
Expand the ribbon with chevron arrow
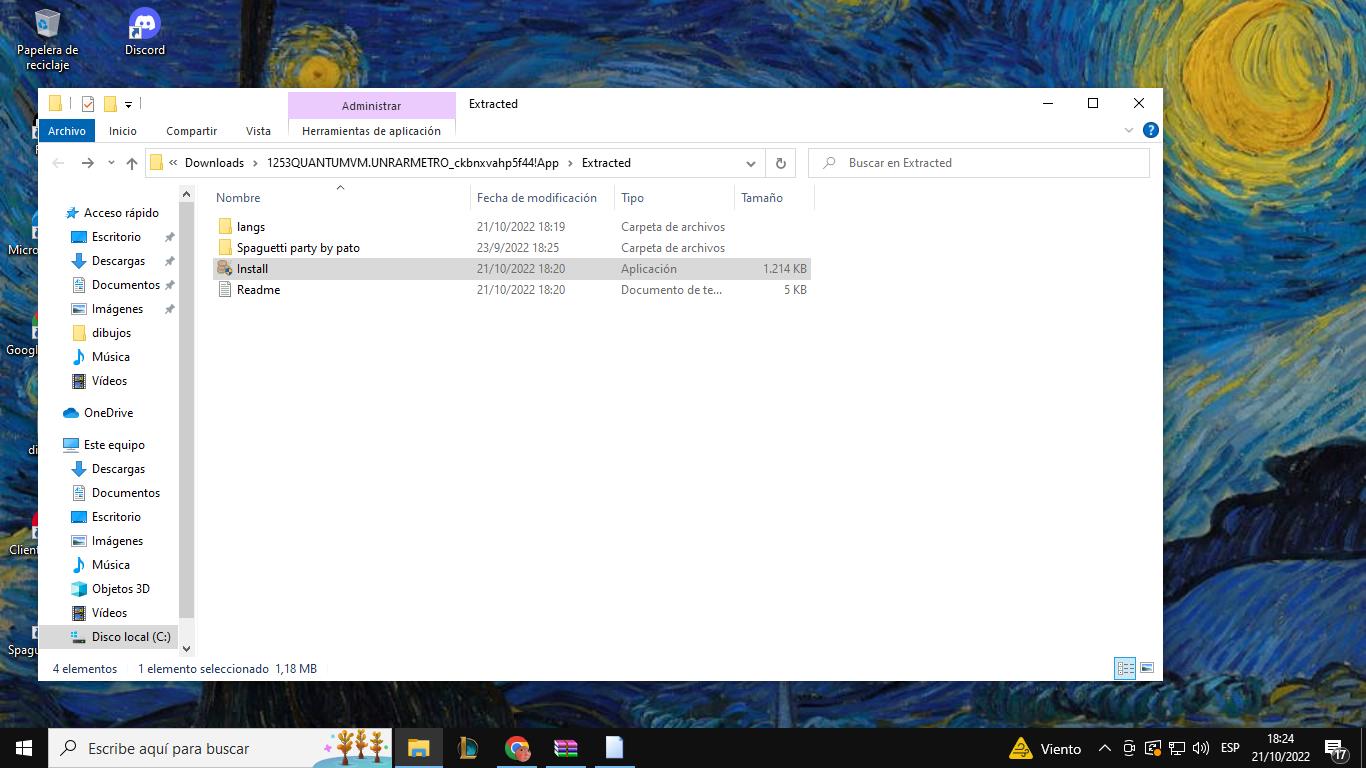(1129, 130)
